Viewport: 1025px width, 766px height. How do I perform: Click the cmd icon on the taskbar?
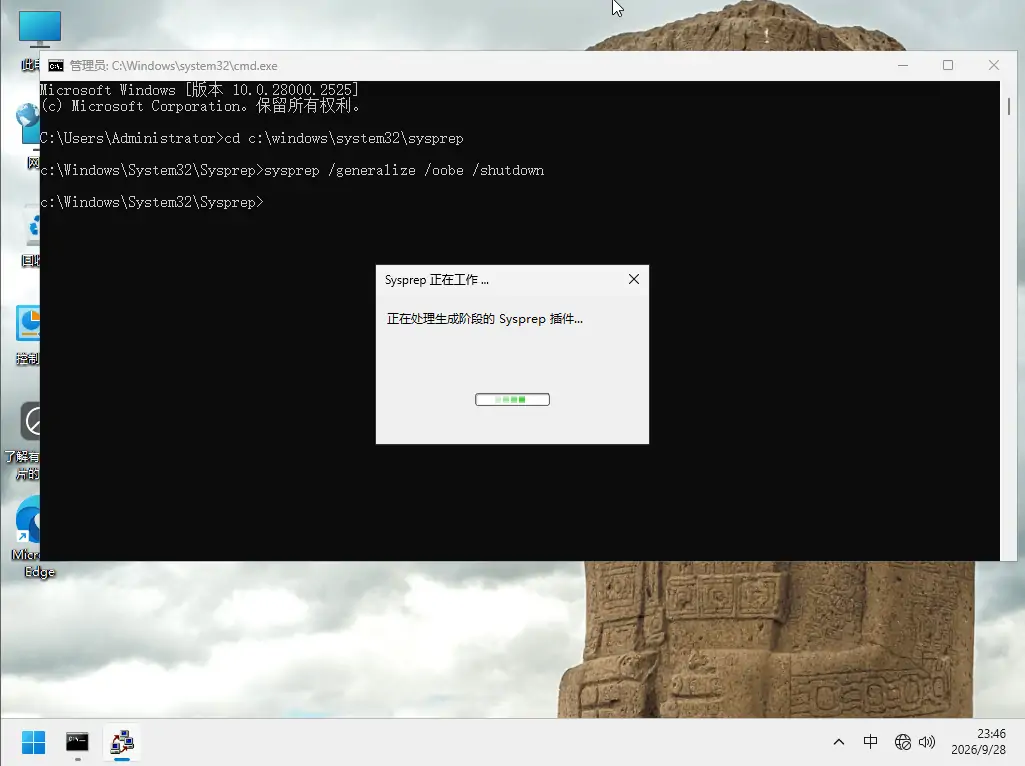pos(77,742)
